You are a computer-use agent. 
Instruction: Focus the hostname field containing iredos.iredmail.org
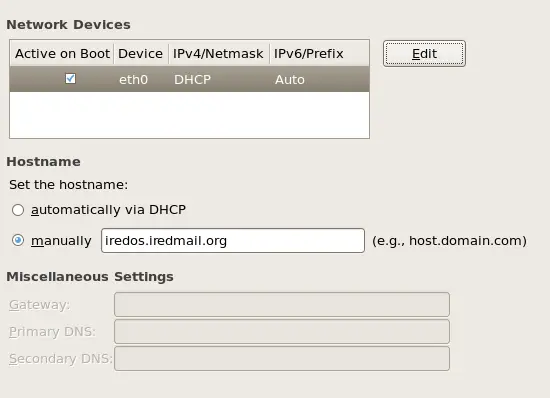(x=233, y=241)
